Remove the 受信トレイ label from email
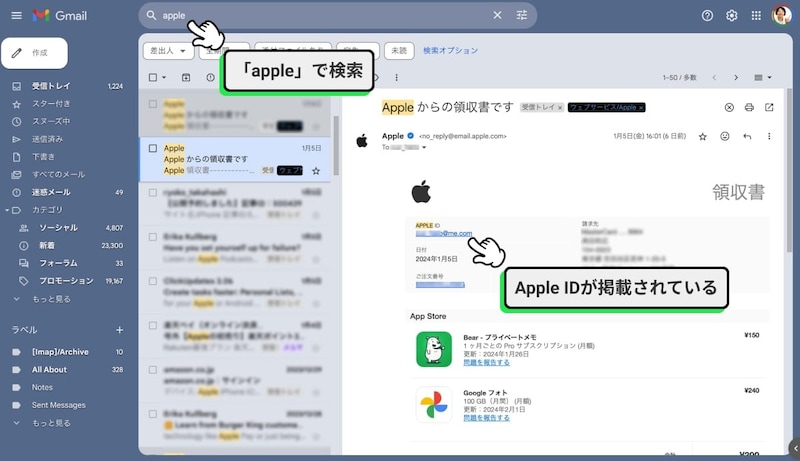The height and width of the screenshot is (461, 800). click(x=560, y=108)
